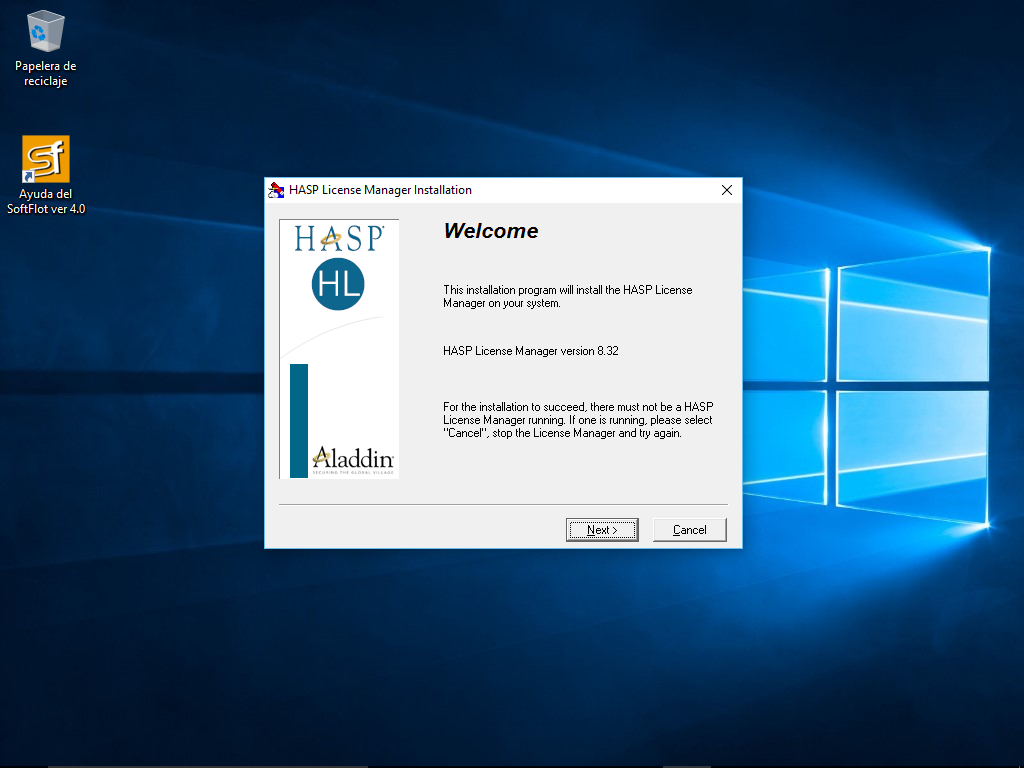The height and width of the screenshot is (768, 1024).
Task: Select the Papelera de reciclaje desktop icon
Action: pos(46,32)
